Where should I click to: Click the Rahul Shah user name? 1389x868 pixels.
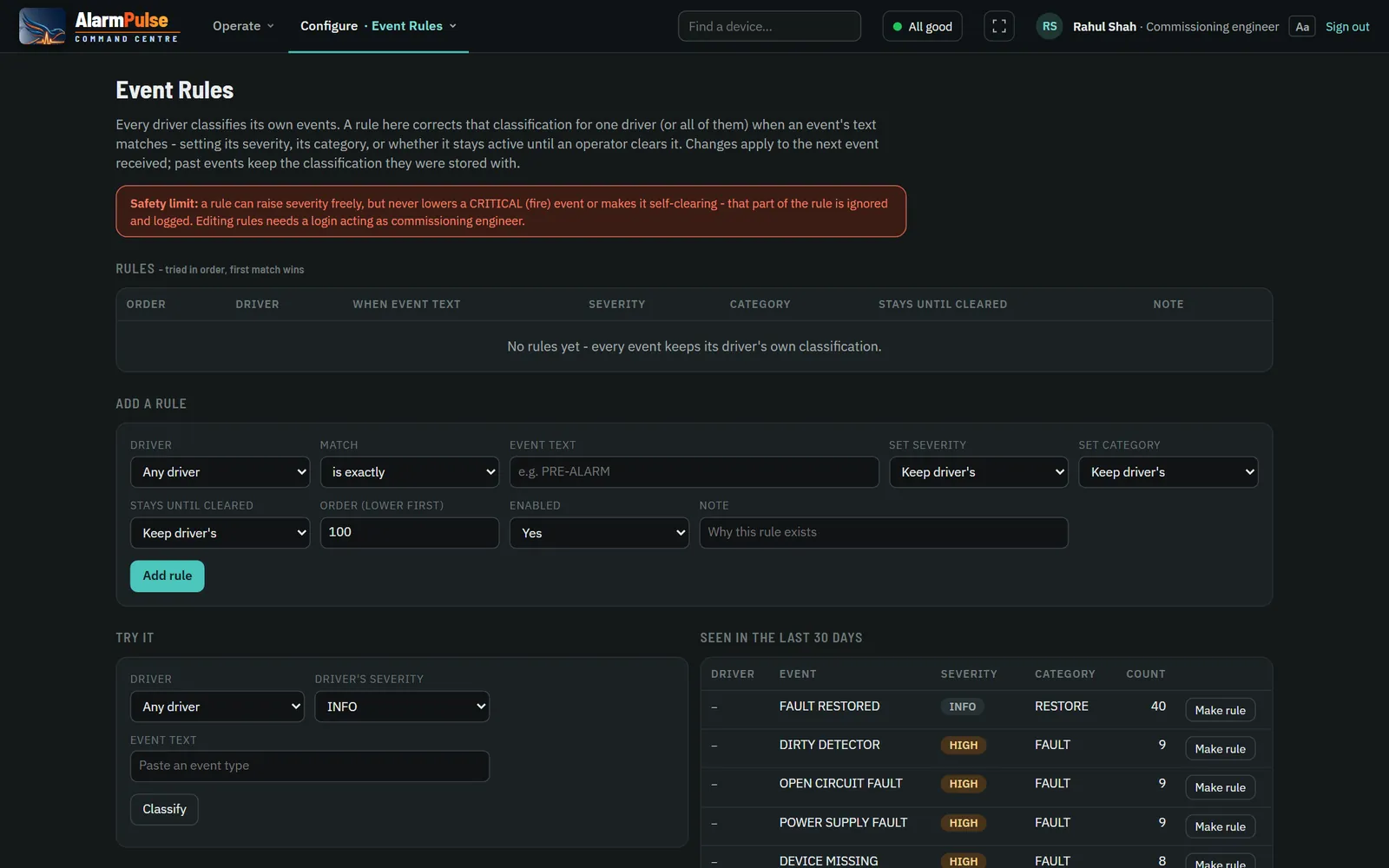click(1104, 27)
